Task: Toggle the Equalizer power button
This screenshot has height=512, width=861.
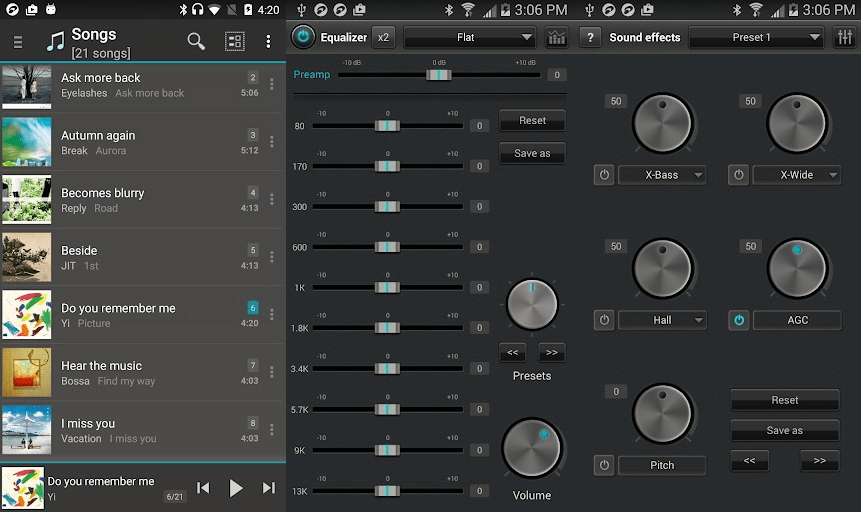Action: 303,38
